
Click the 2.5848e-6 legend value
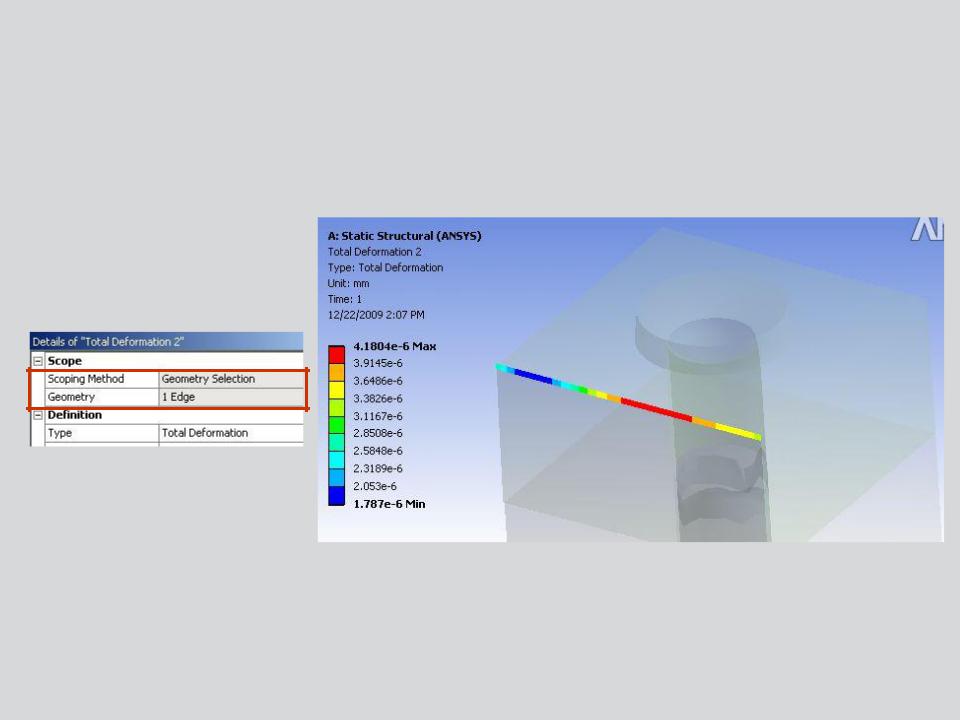point(378,451)
